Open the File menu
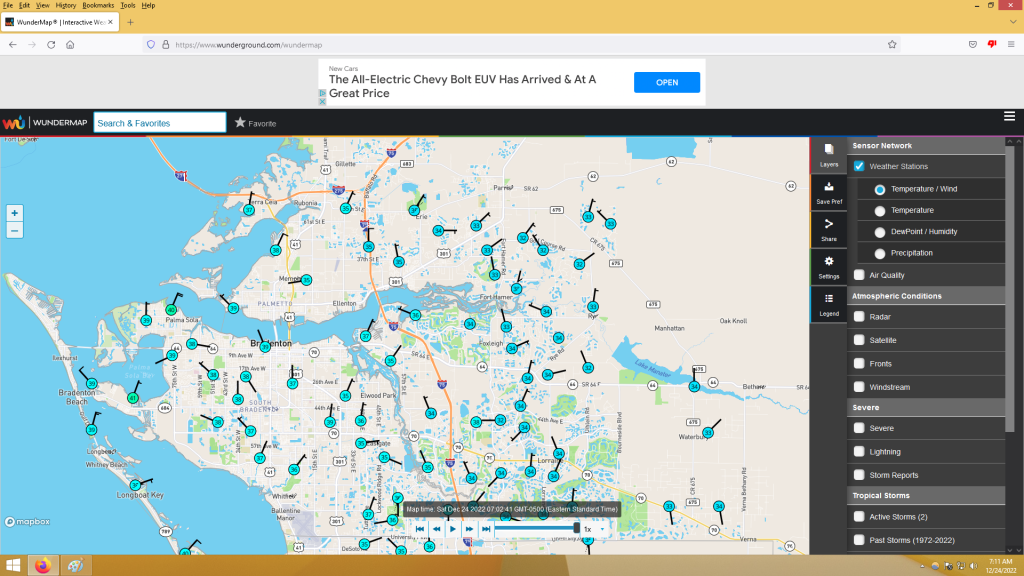 click(x=8, y=5)
